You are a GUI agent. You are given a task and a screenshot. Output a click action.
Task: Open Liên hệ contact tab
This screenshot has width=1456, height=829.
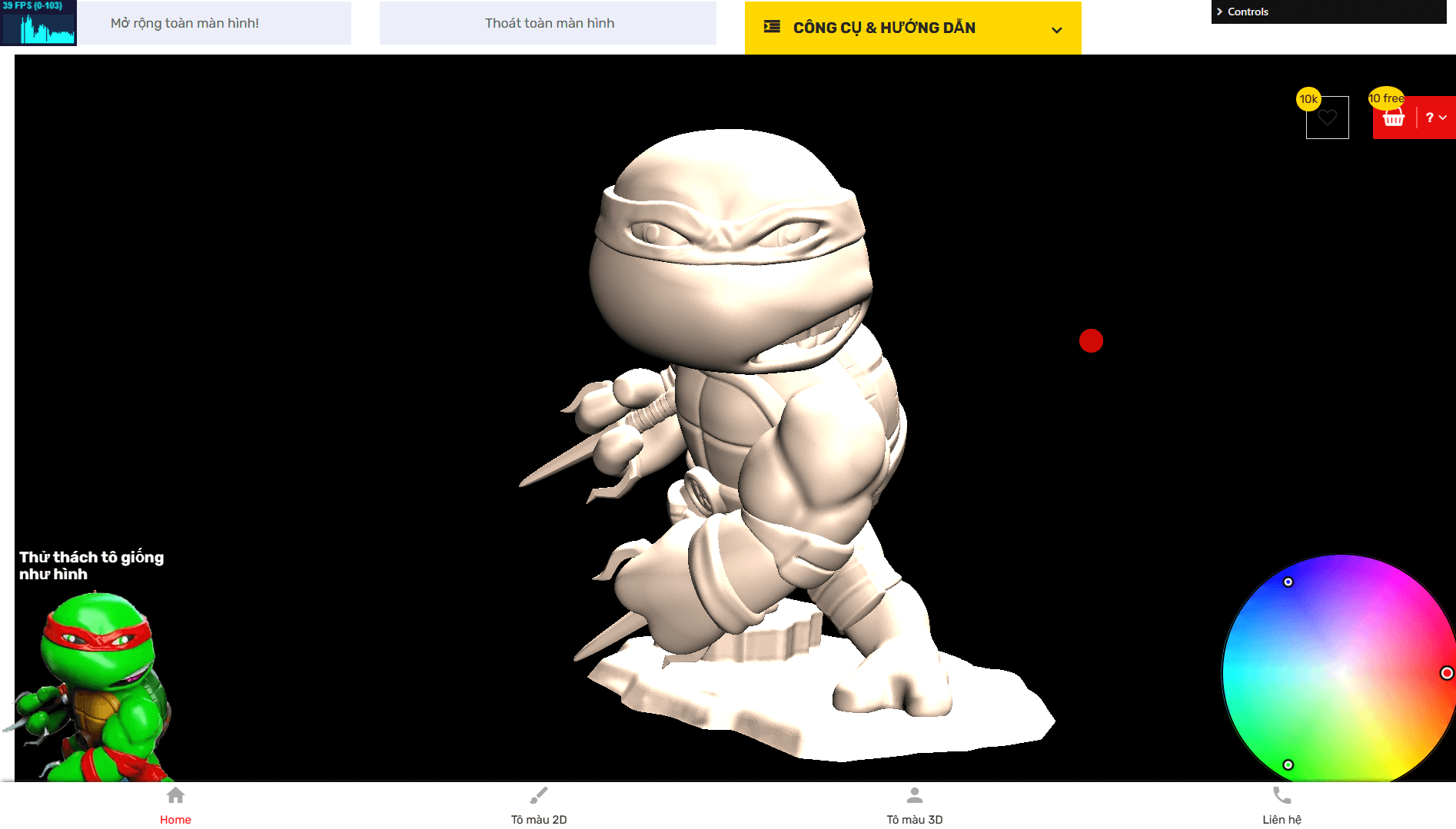tap(1282, 805)
